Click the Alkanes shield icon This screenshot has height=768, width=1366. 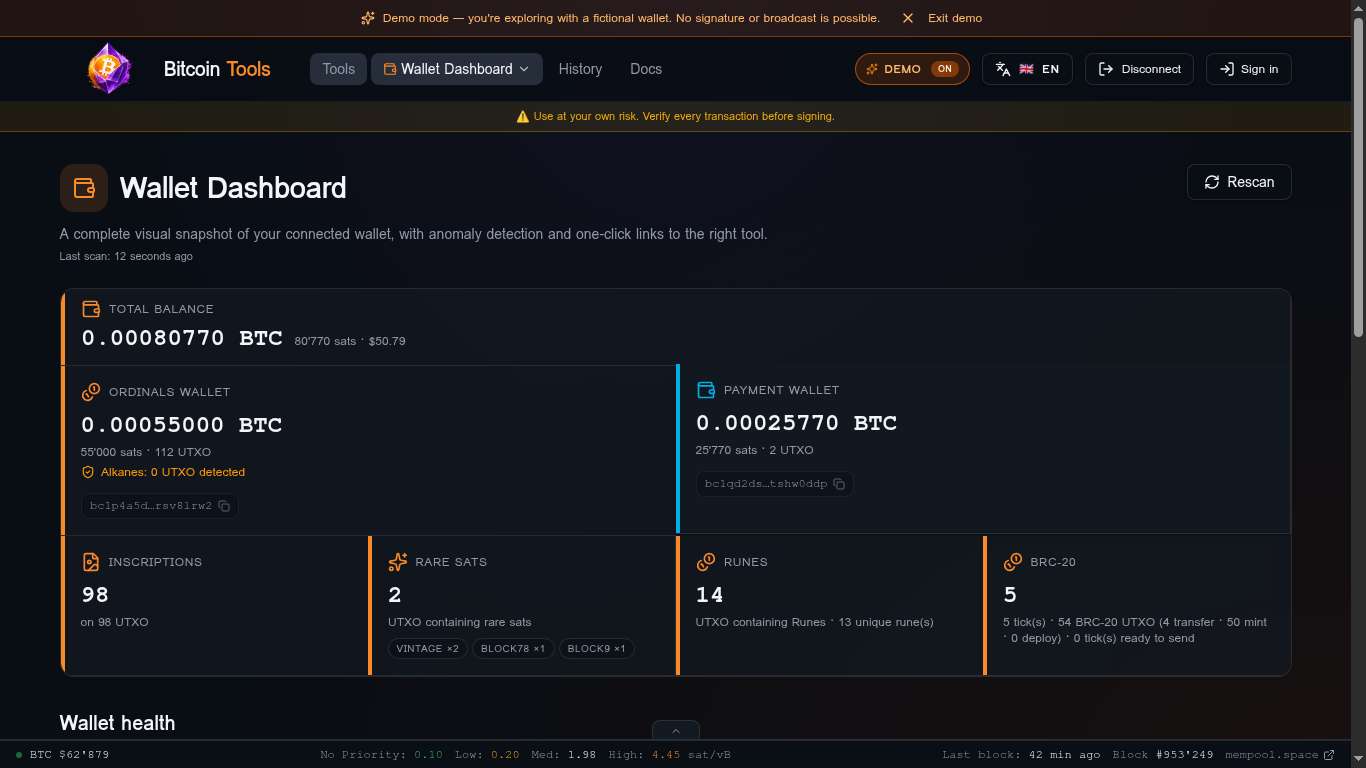point(88,472)
